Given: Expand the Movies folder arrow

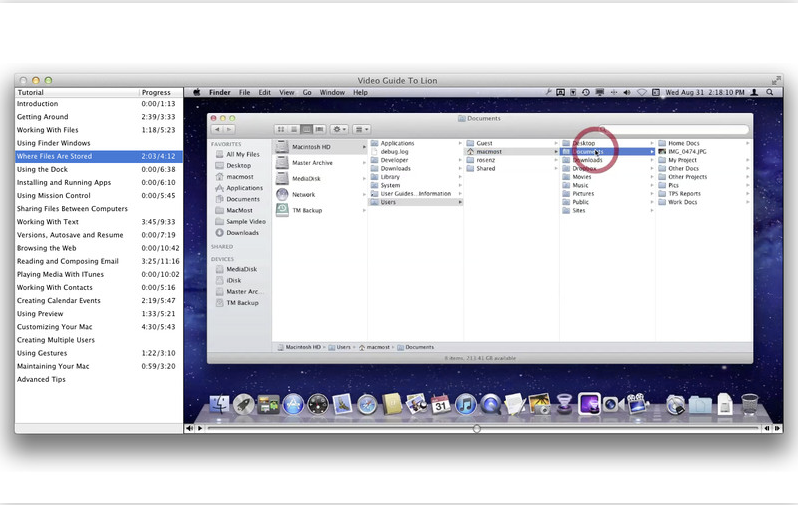Looking at the screenshot, I should (652, 177).
